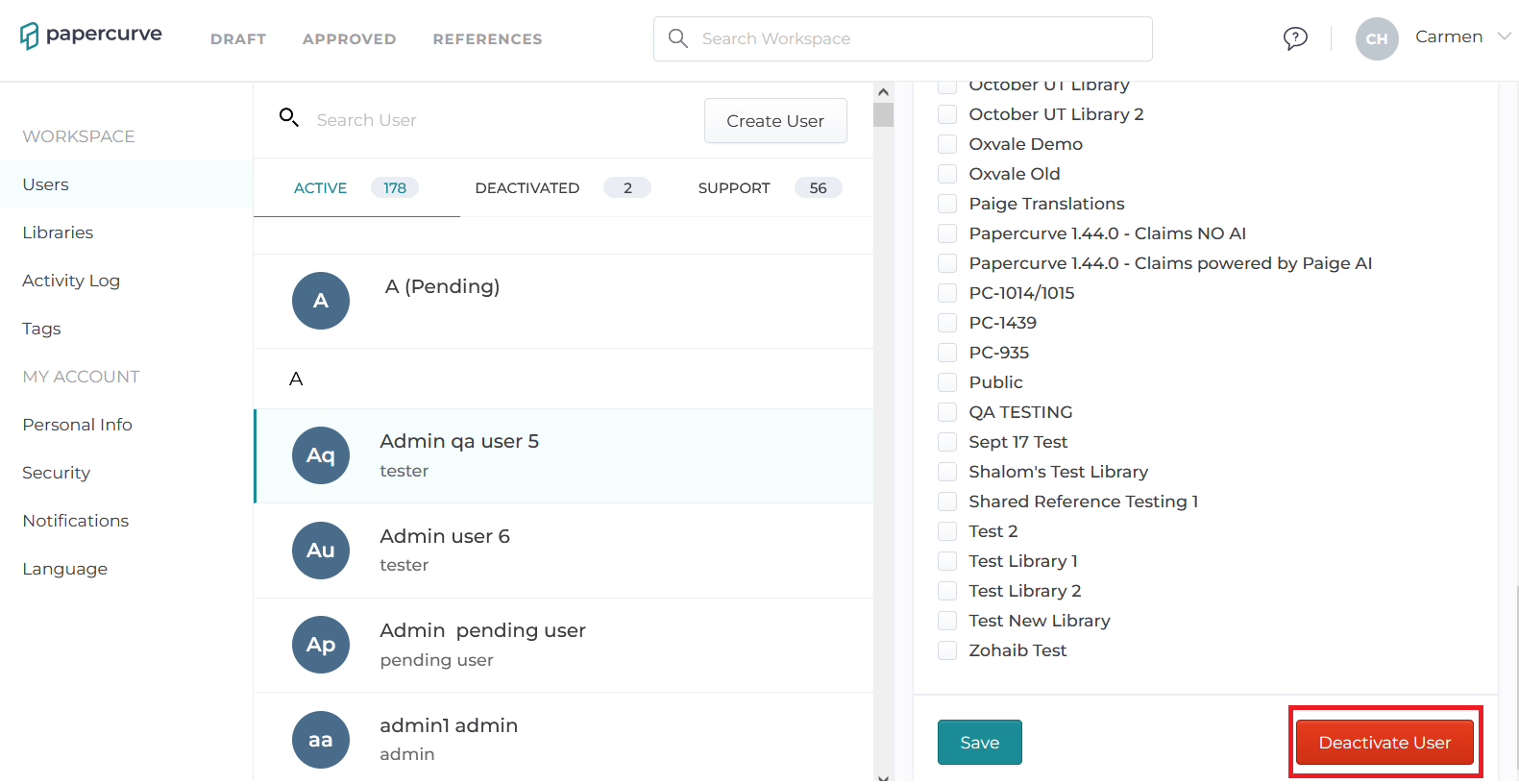The width and height of the screenshot is (1519, 784).
Task: Select the Au avatar for Admin user 6
Action: (321, 551)
